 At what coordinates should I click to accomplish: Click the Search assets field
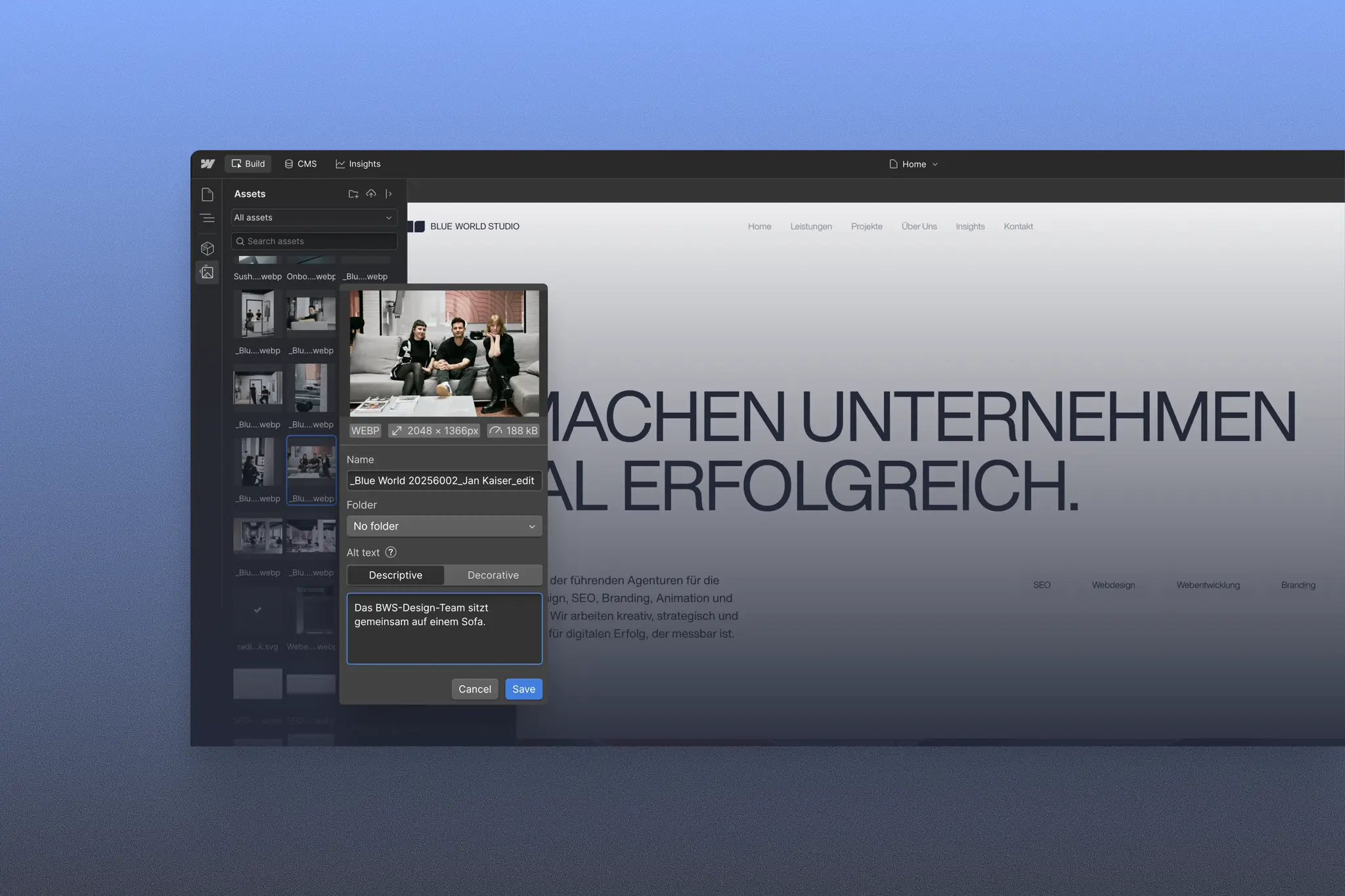[315, 241]
